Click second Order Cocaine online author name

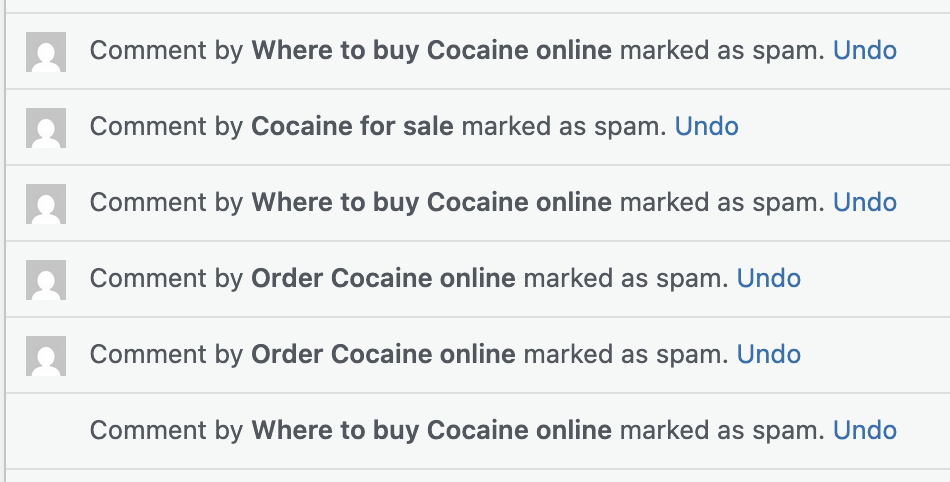click(x=383, y=355)
